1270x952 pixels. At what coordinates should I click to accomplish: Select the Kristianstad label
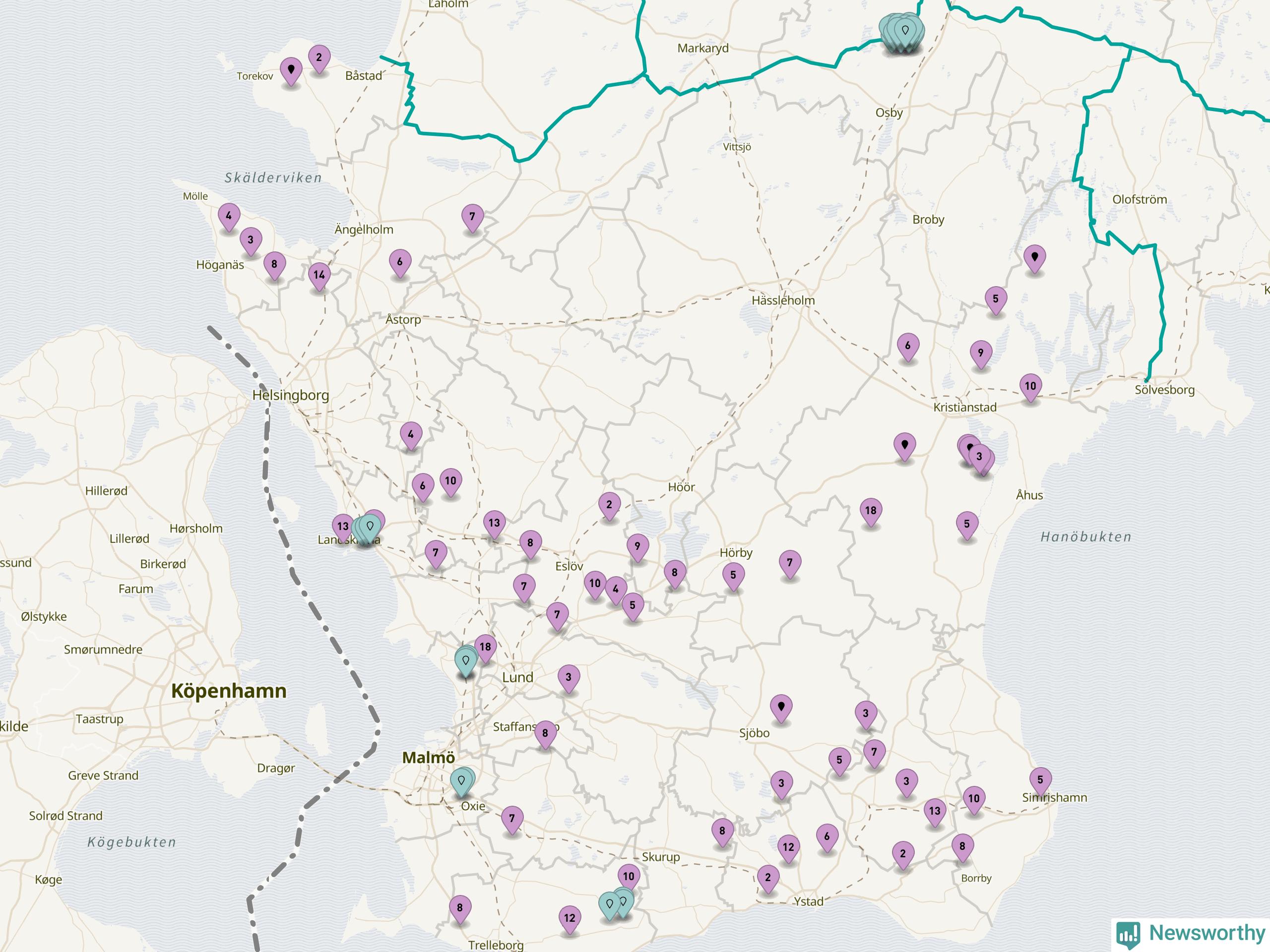coord(965,408)
